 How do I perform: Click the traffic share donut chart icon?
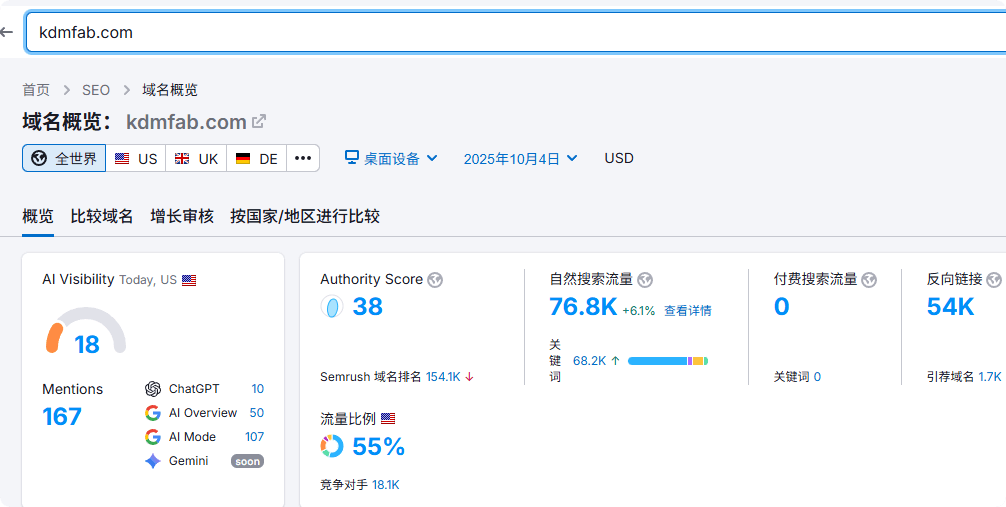[x=332, y=446]
